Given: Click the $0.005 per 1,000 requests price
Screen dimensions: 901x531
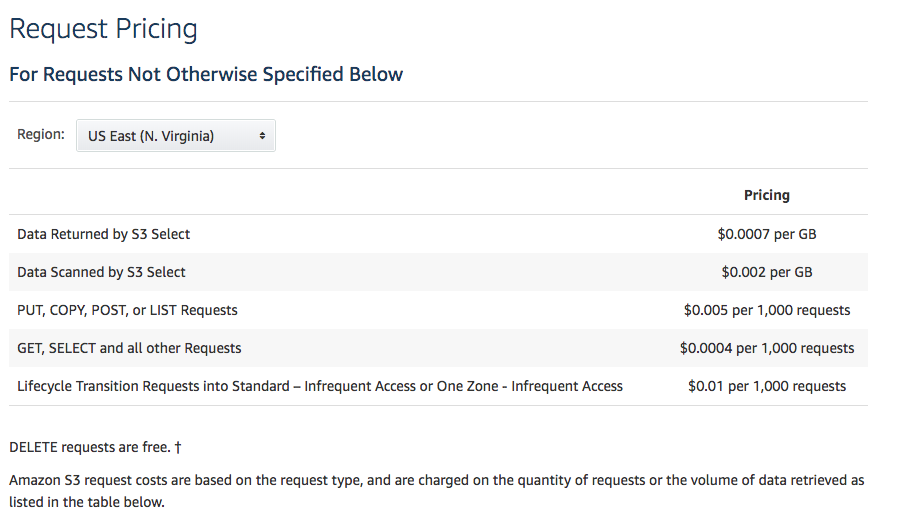Looking at the screenshot, I should (x=766, y=310).
